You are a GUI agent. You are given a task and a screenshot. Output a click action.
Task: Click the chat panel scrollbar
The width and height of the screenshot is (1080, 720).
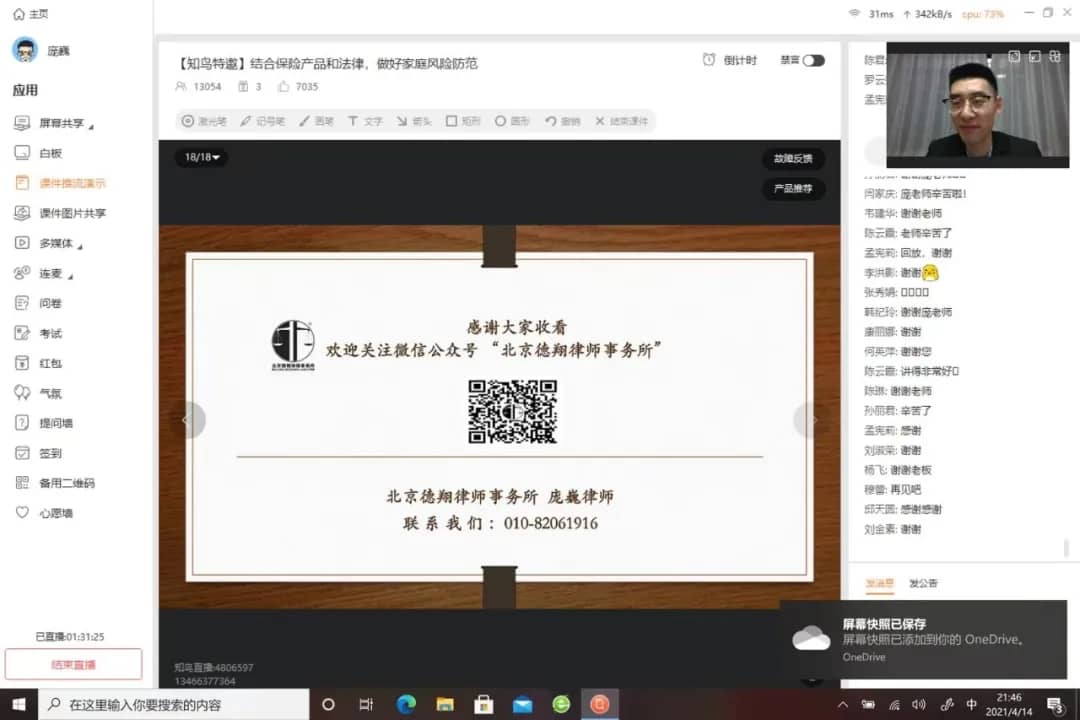1066,548
